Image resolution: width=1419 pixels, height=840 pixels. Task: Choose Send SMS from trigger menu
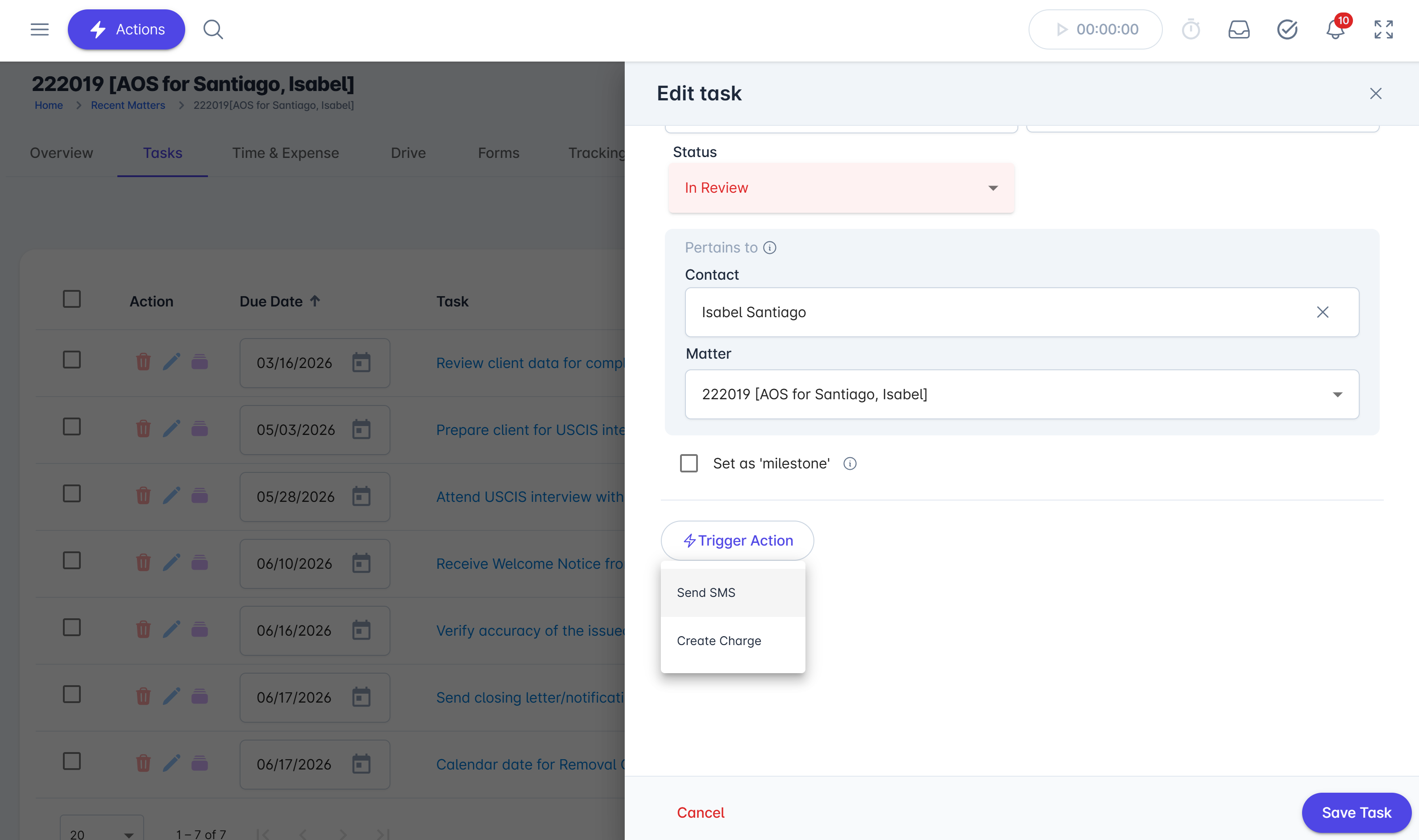click(x=706, y=593)
